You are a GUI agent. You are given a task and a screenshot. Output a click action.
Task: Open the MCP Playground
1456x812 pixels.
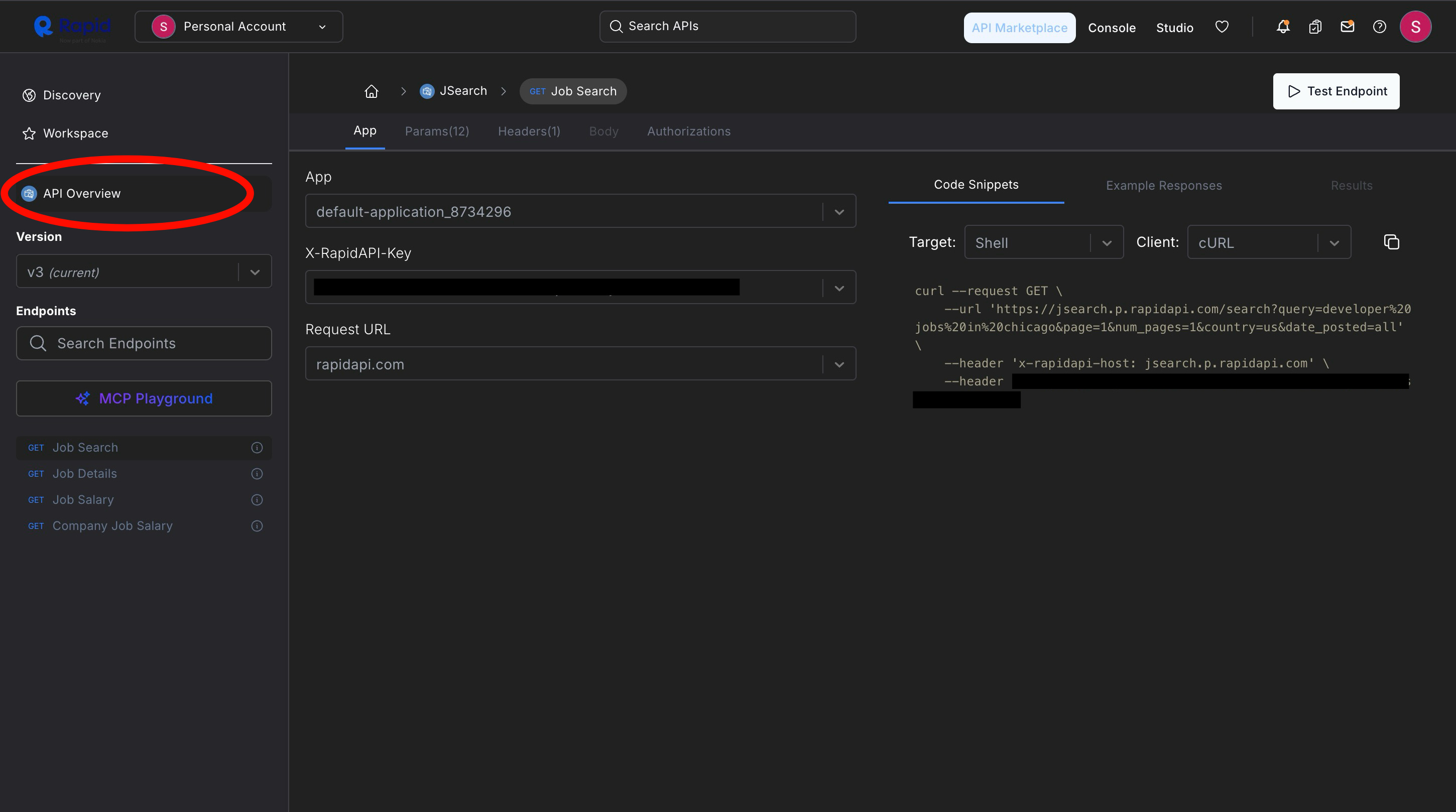[x=144, y=398]
